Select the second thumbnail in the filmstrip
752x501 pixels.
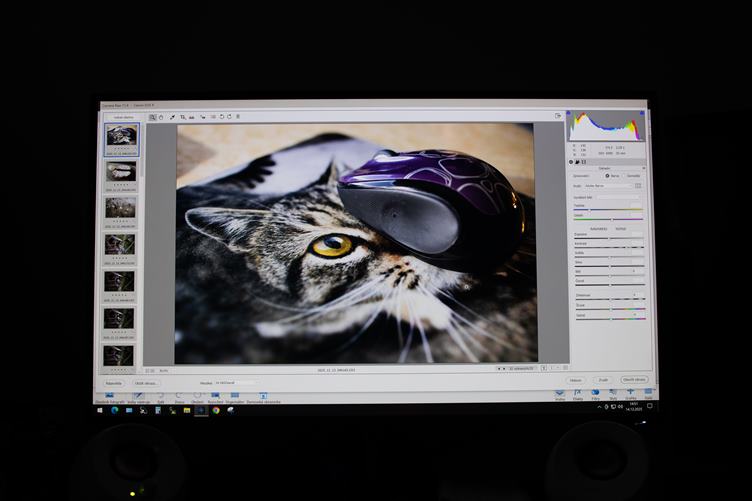coord(120,171)
